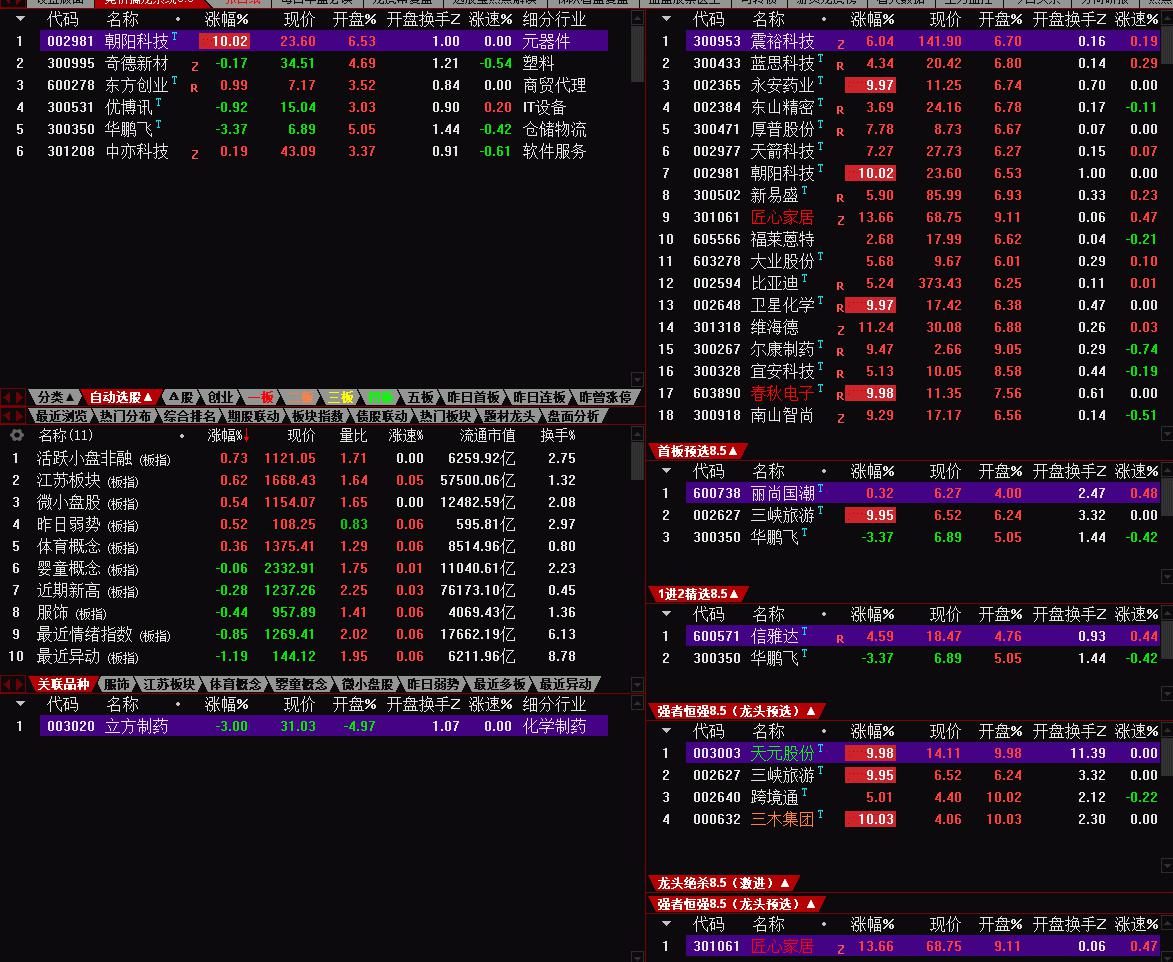Open the 1进2精选8.5▲ panel header
Viewport: 1173px width, 962px height.
pyautogui.click(x=698, y=593)
